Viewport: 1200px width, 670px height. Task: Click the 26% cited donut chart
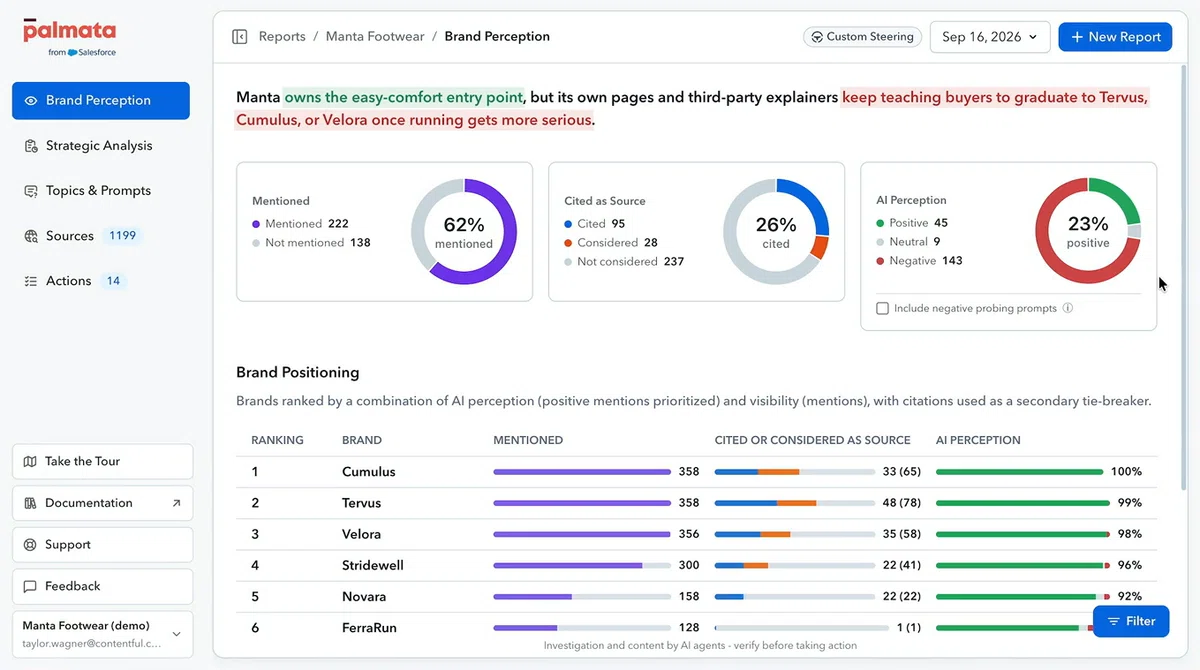(x=776, y=232)
